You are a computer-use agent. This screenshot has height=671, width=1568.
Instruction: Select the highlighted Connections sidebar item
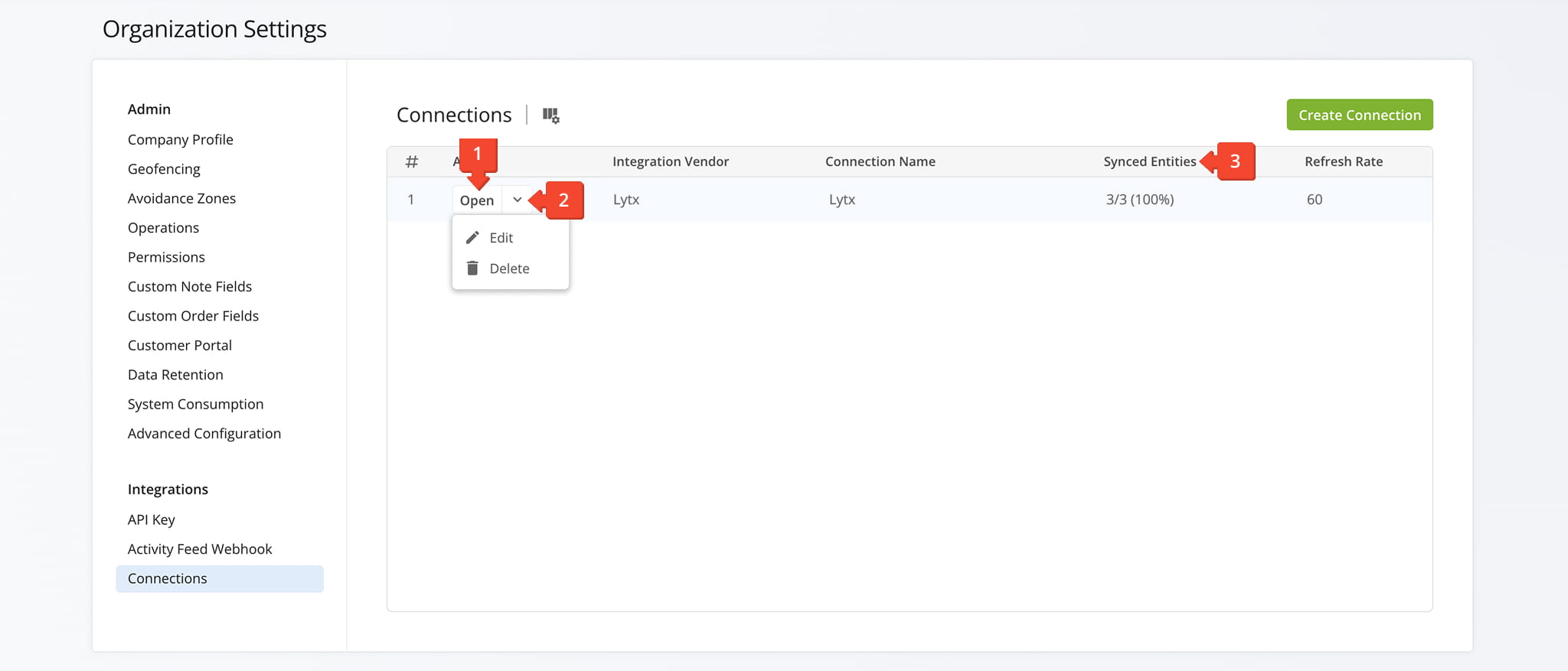[167, 578]
